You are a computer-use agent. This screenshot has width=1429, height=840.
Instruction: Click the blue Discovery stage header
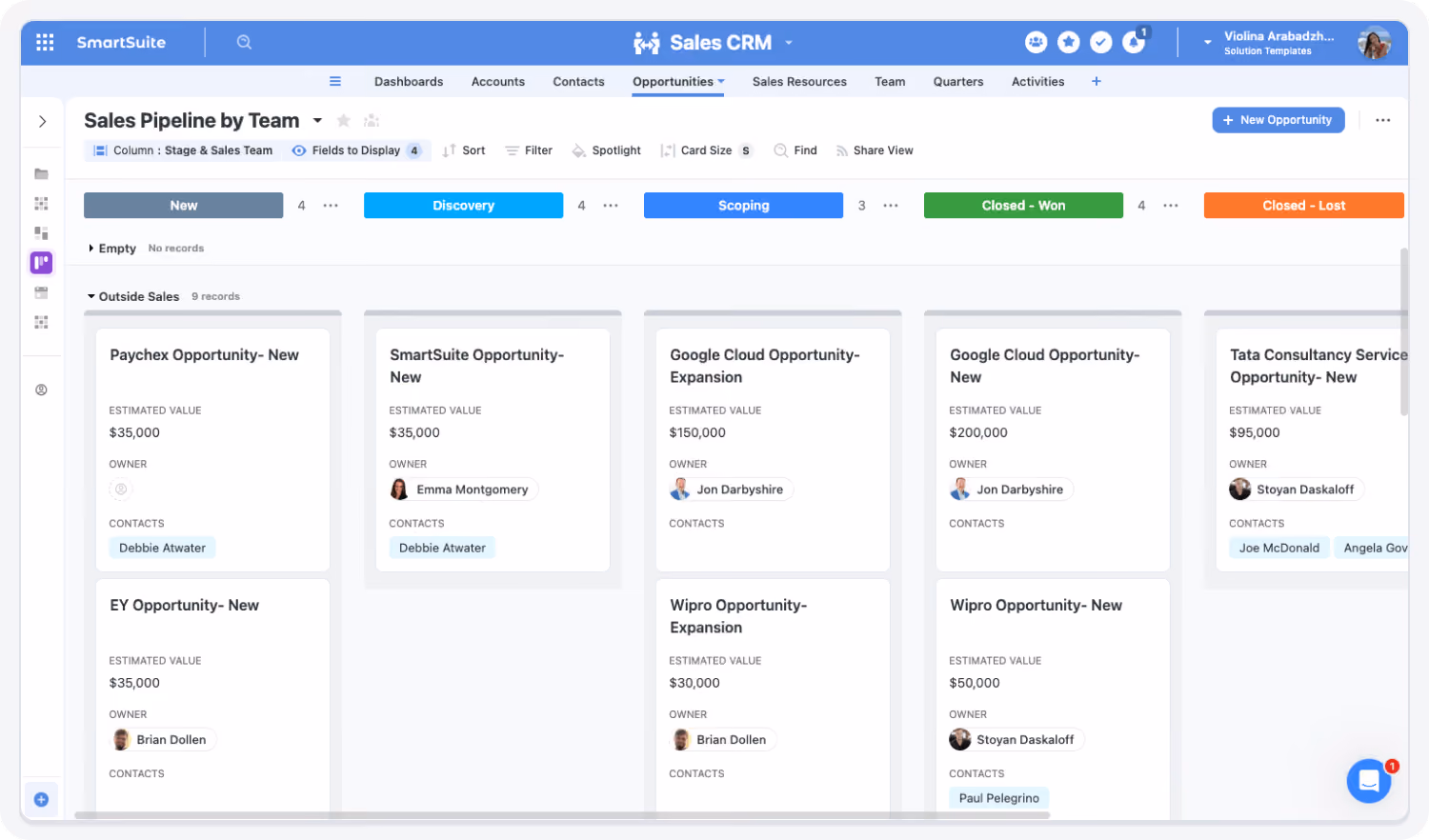click(463, 206)
